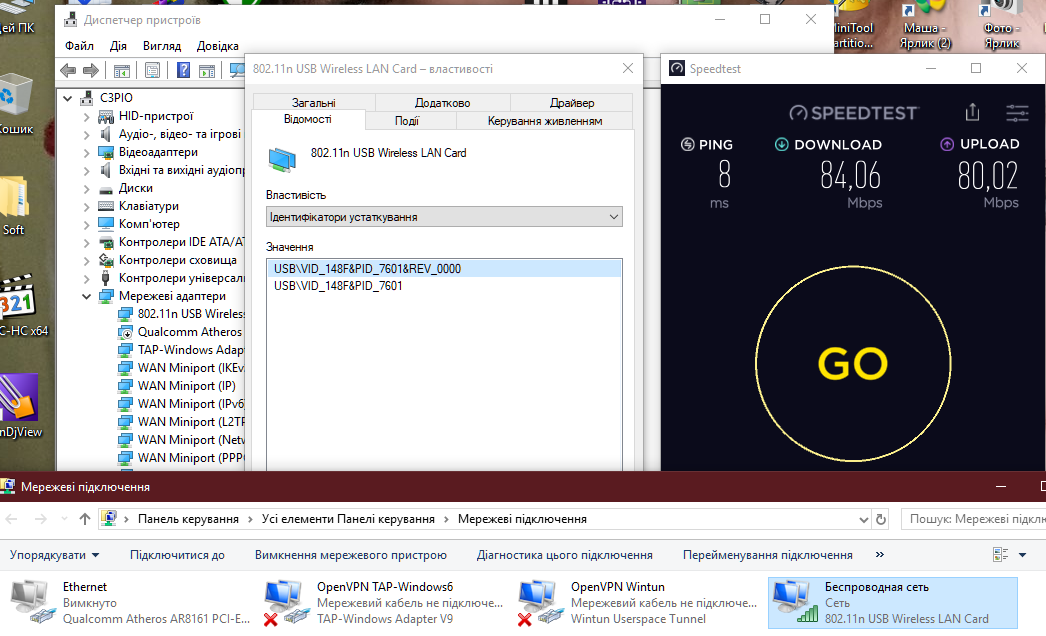This screenshot has width=1046, height=636.
Task: Click the refresh icon next to the address bar
Action: tap(881, 519)
